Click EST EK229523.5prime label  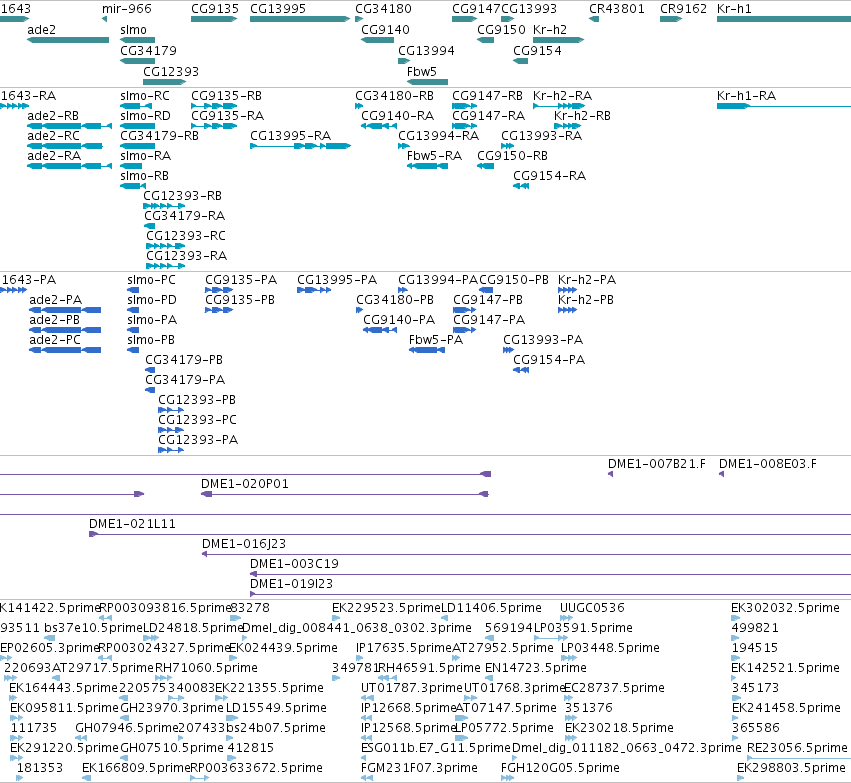pos(386,608)
